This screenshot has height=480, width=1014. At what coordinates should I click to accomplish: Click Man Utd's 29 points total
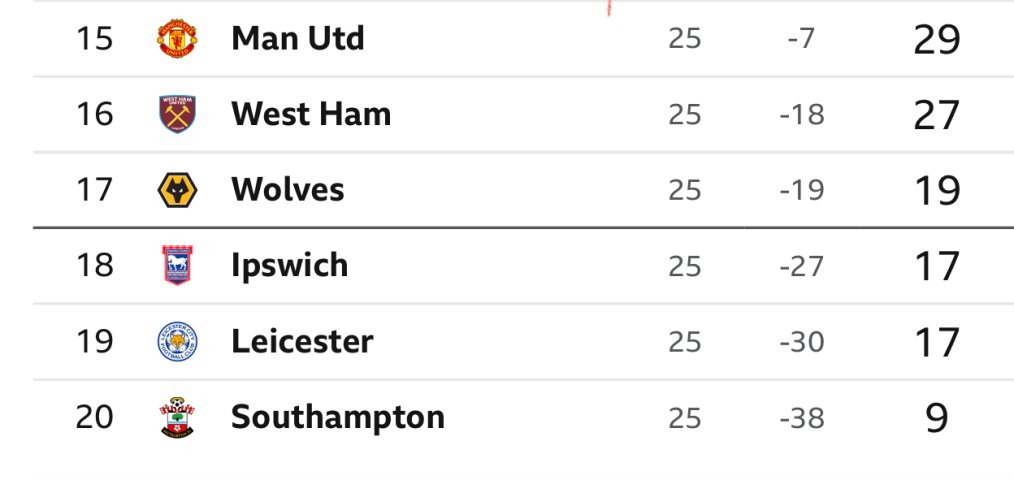(x=936, y=39)
